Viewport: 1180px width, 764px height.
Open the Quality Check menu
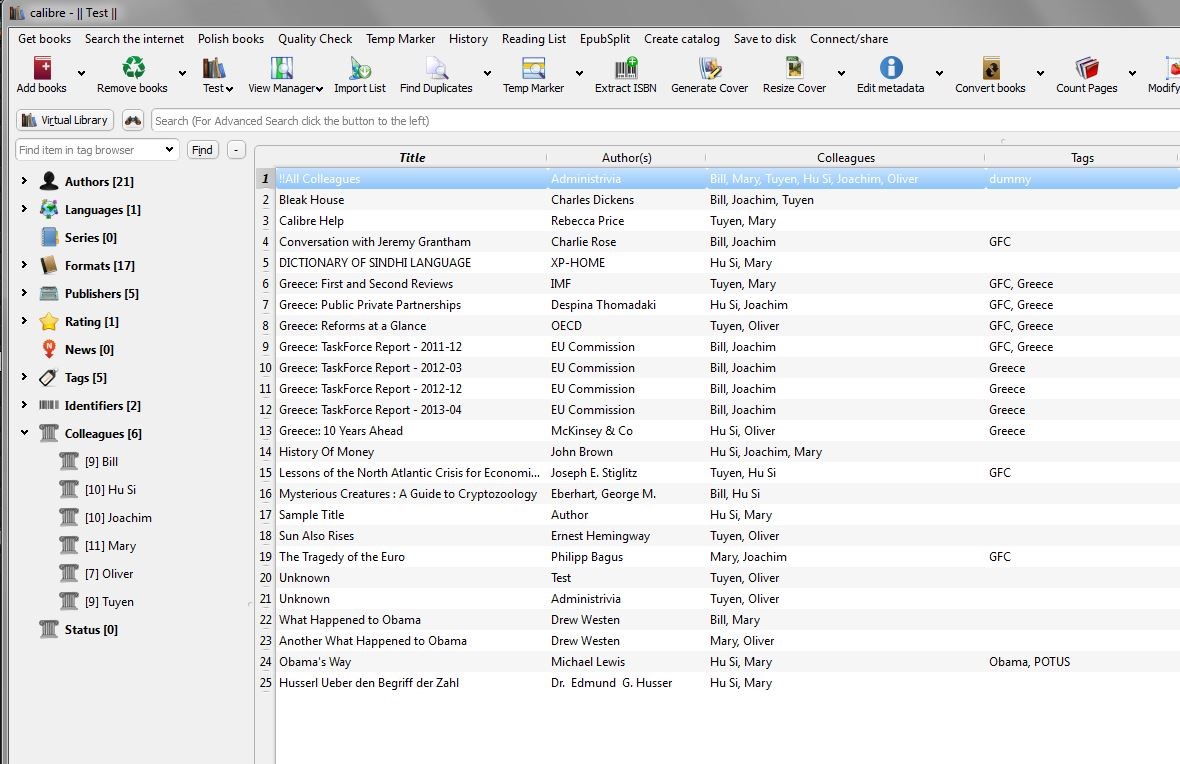pyautogui.click(x=315, y=39)
